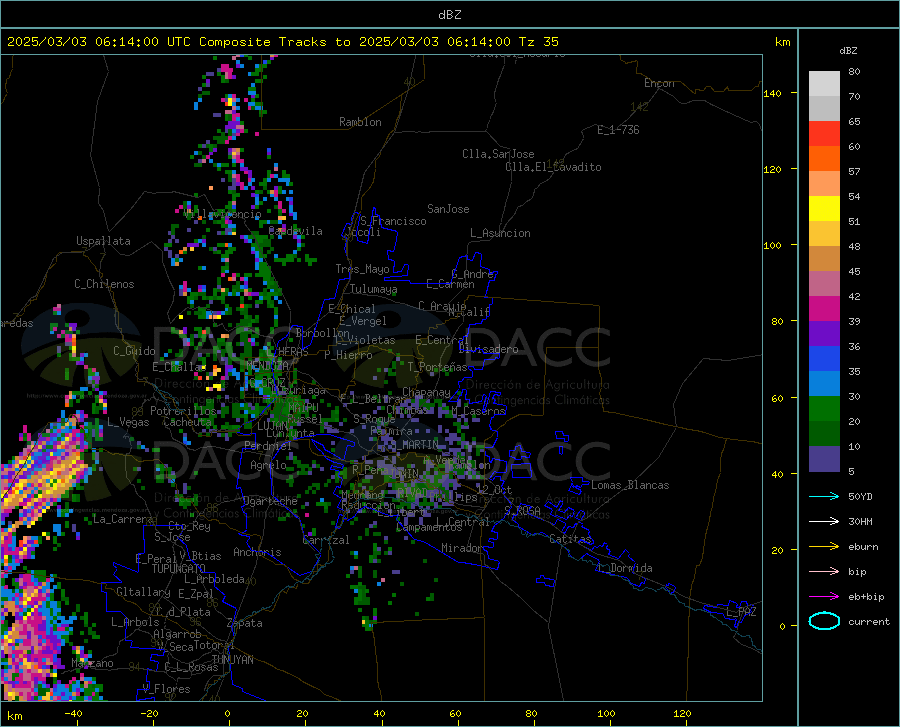
Task: Pick the light blue swatch between 35 and 30
Action: point(824,384)
